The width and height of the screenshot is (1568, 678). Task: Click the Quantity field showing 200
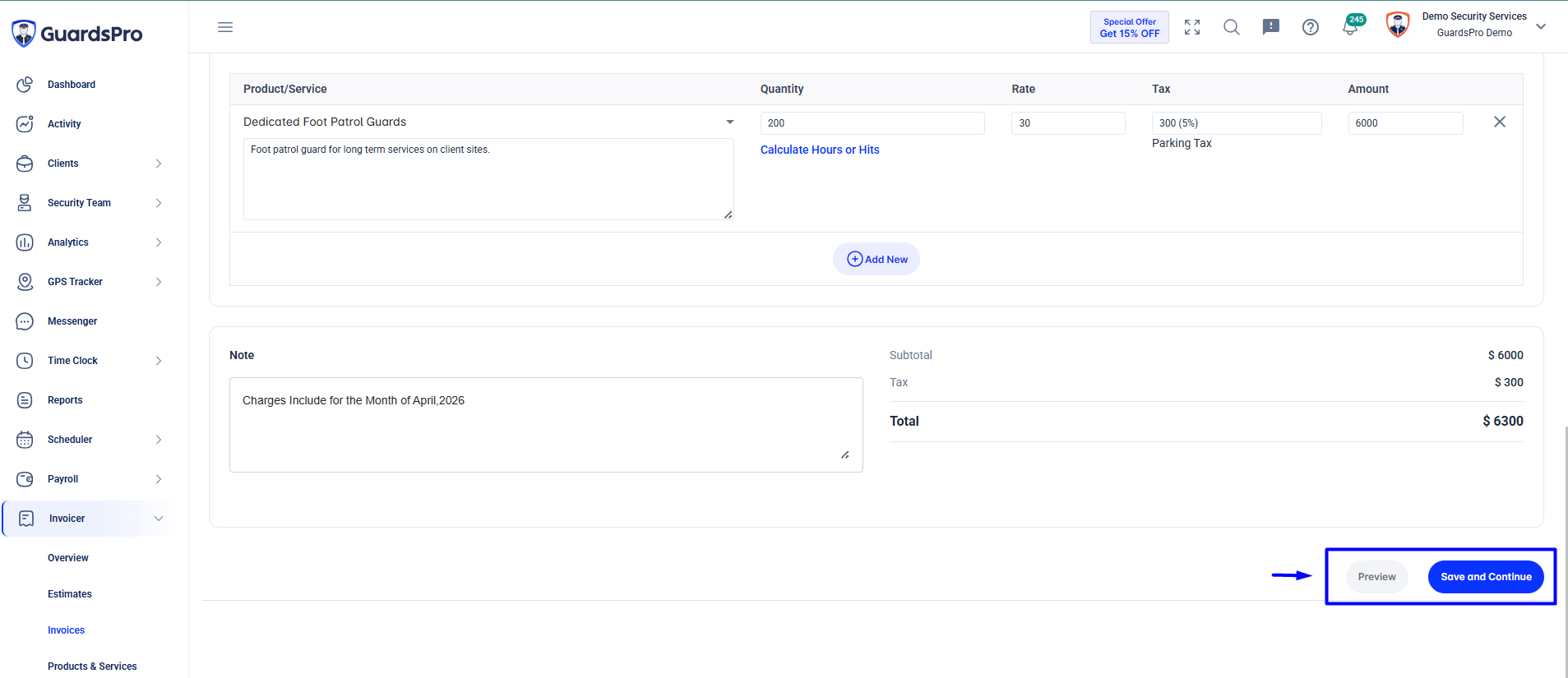click(872, 123)
